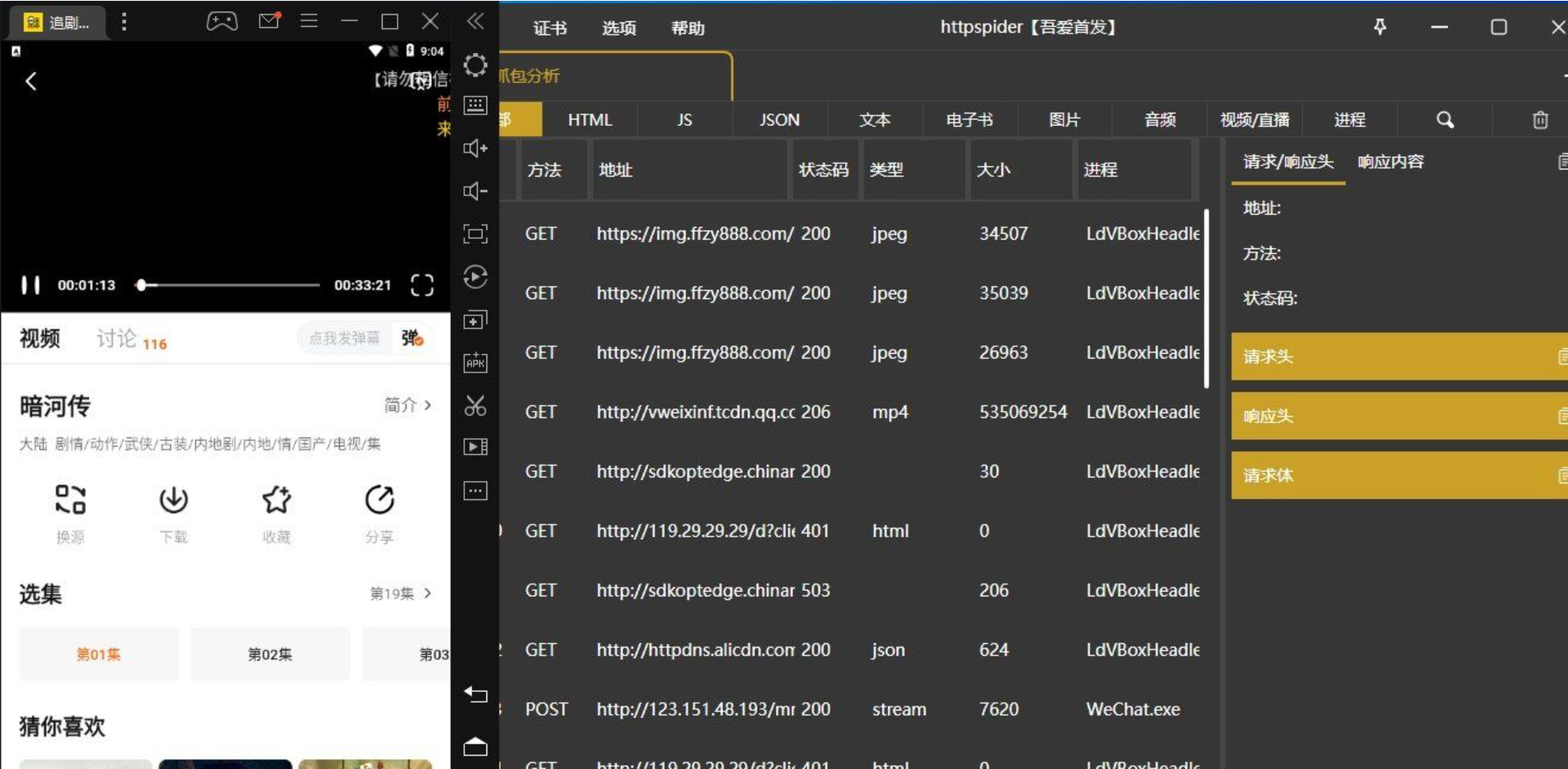Filter captures by JS
1568x769 pixels.
(x=685, y=120)
